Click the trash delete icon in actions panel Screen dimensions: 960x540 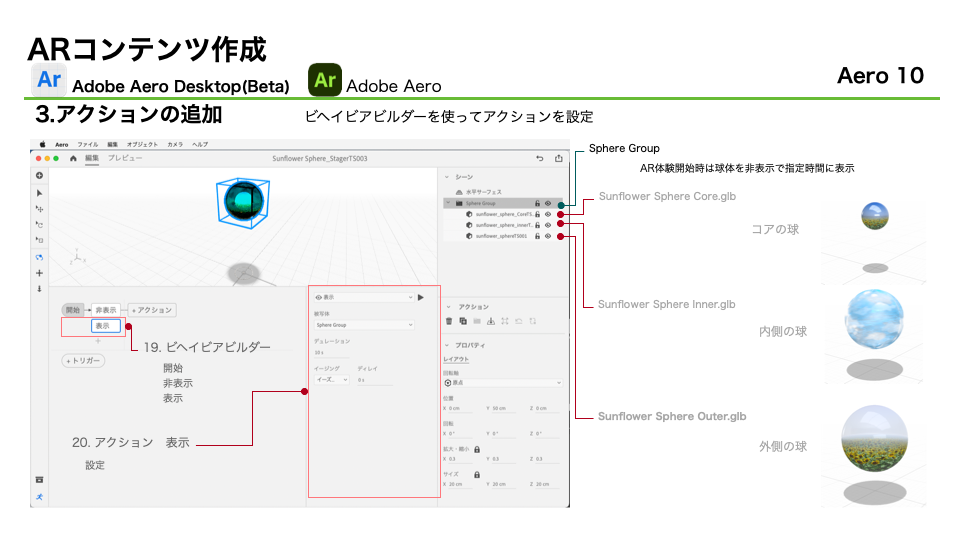point(449,321)
